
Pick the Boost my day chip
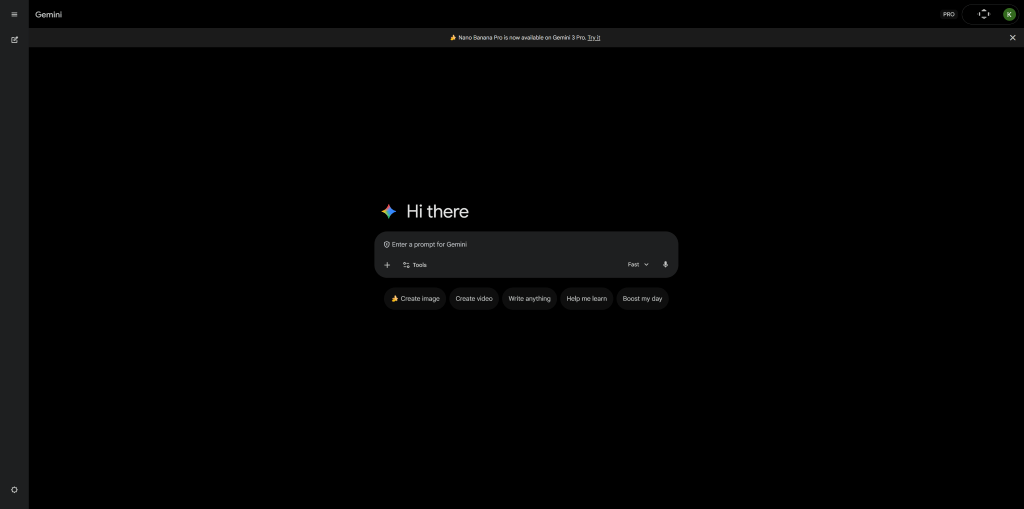[x=643, y=299]
